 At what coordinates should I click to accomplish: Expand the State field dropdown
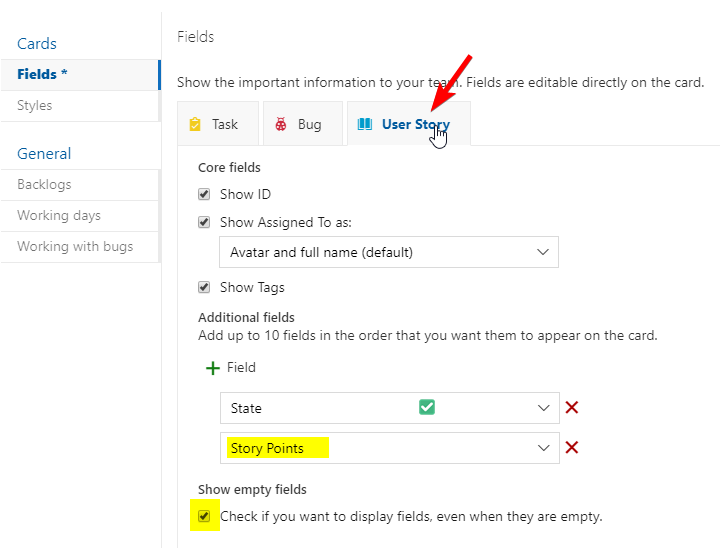point(543,408)
